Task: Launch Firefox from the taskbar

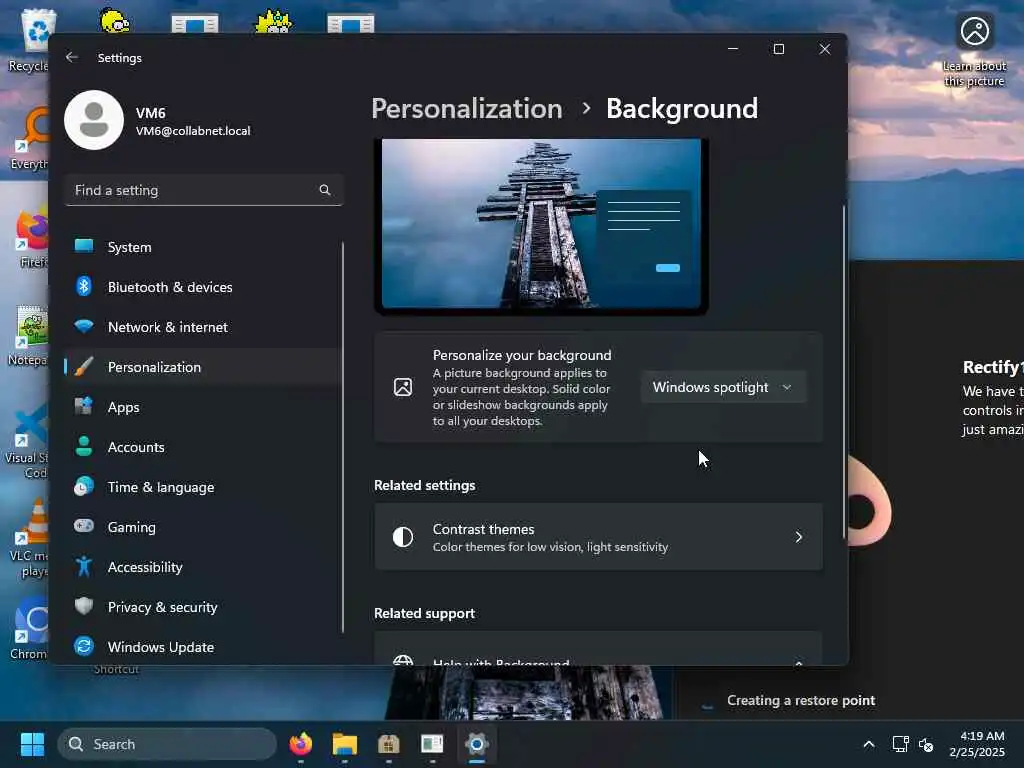Action: pos(301,744)
